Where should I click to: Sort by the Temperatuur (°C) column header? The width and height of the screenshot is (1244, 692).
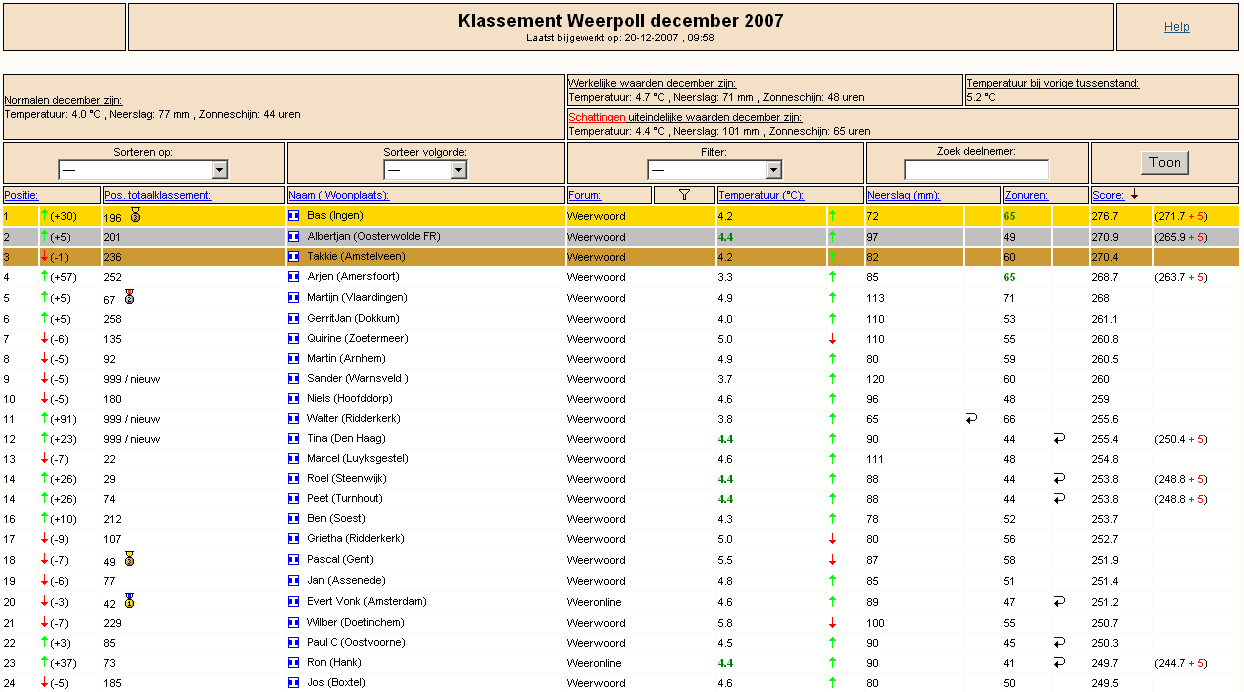click(760, 195)
